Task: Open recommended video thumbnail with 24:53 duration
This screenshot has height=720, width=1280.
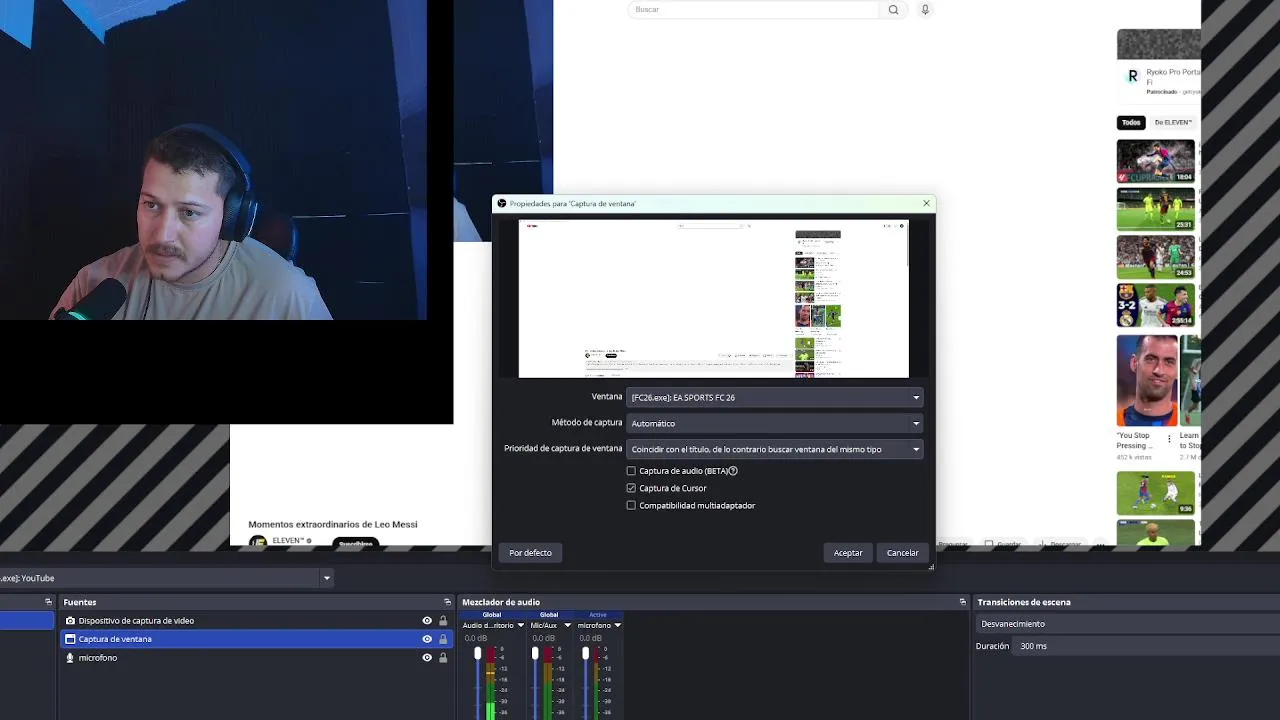Action: (x=1155, y=258)
